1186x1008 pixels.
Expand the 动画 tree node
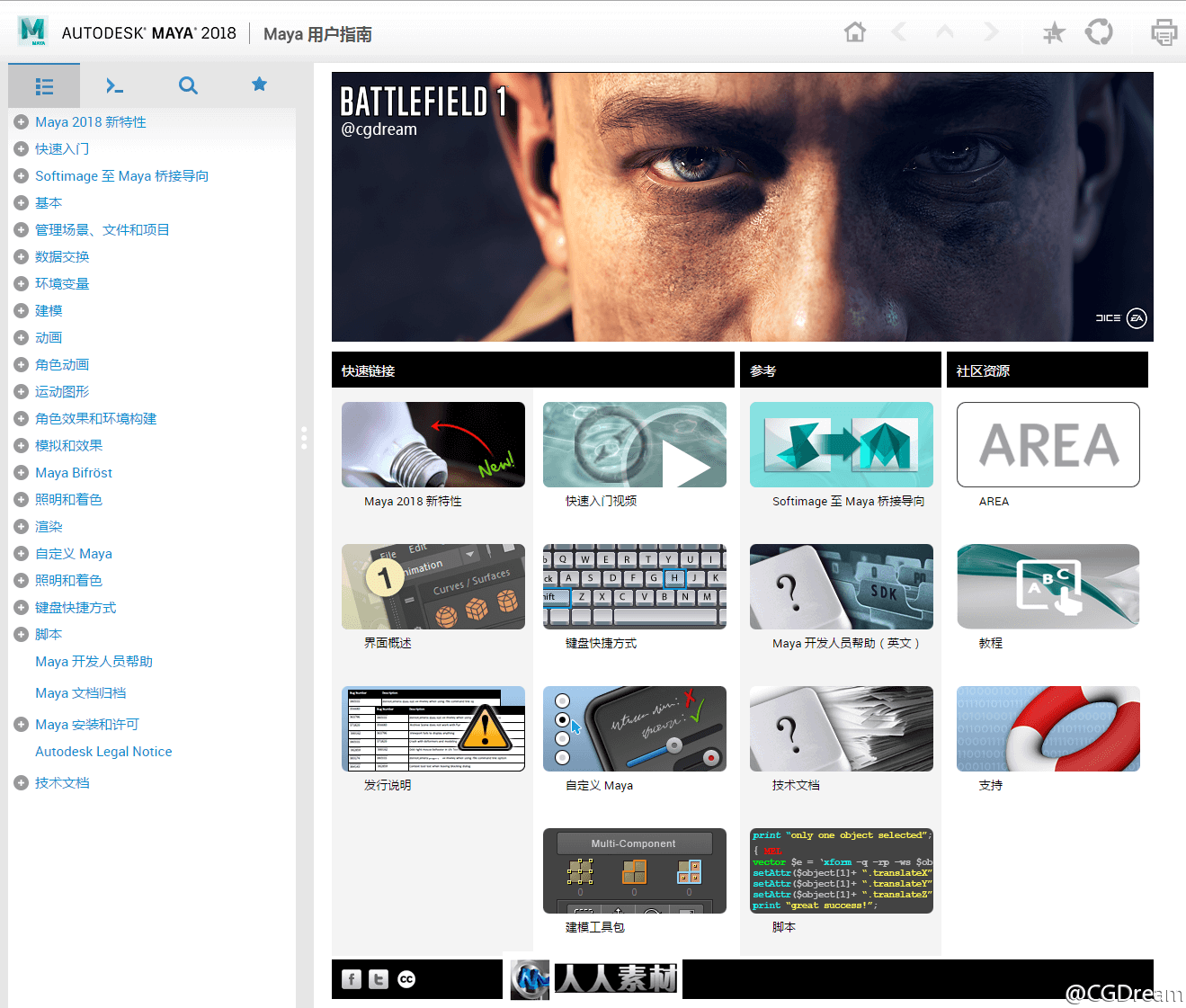click(21, 337)
